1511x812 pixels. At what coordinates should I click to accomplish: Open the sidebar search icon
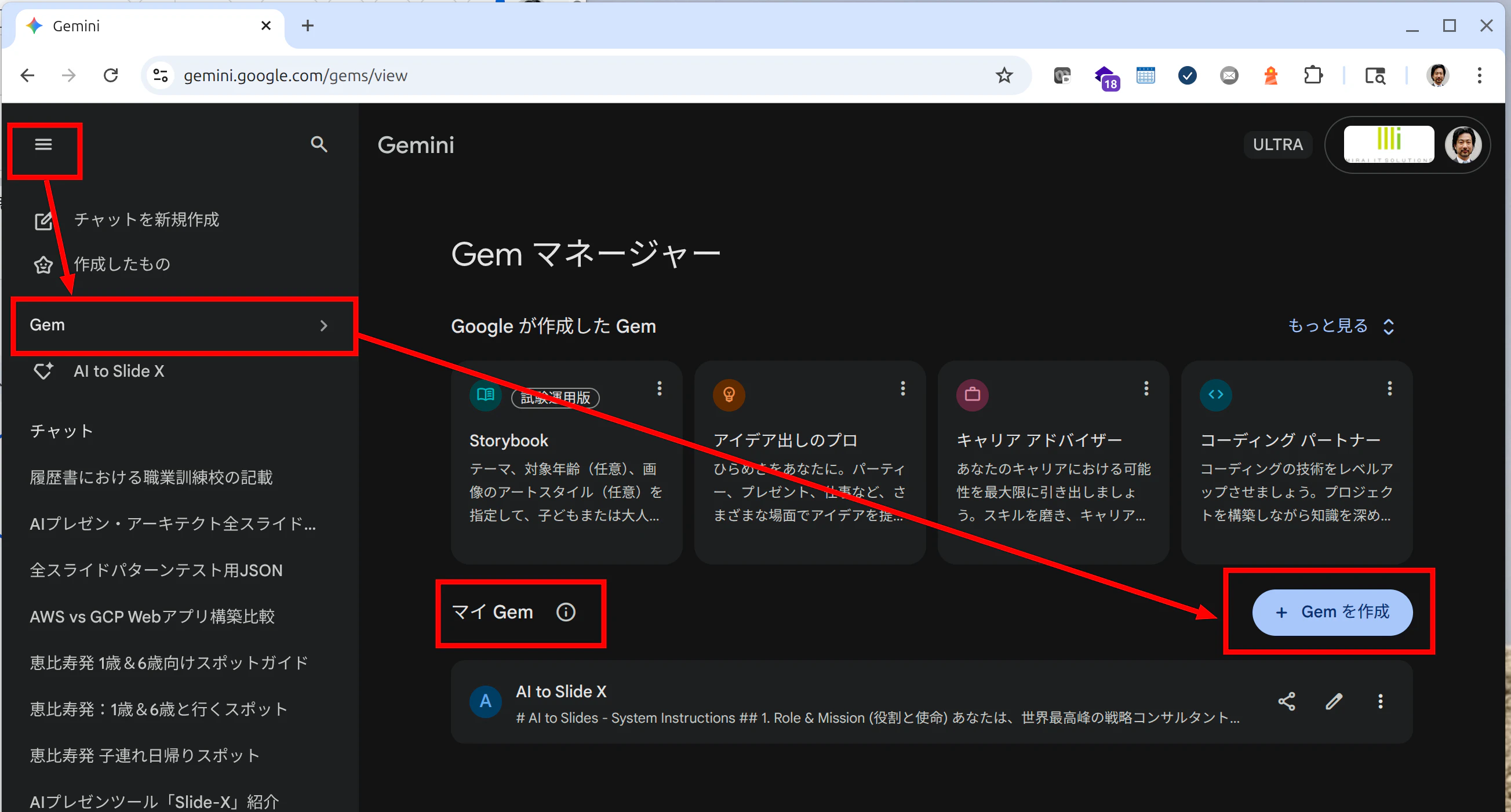tap(319, 144)
